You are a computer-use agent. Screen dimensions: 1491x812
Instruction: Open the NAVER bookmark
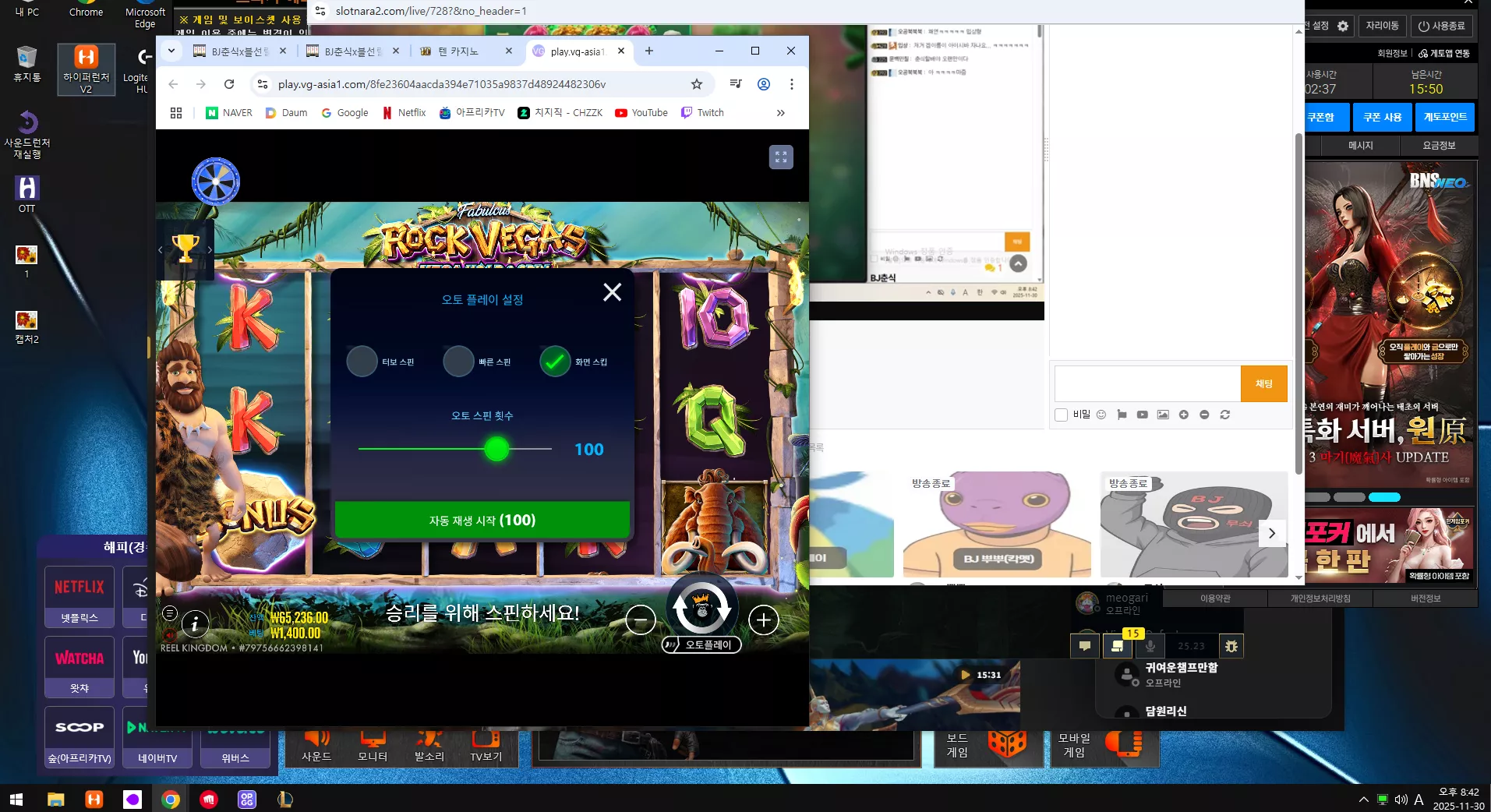(x=229, y=113)
